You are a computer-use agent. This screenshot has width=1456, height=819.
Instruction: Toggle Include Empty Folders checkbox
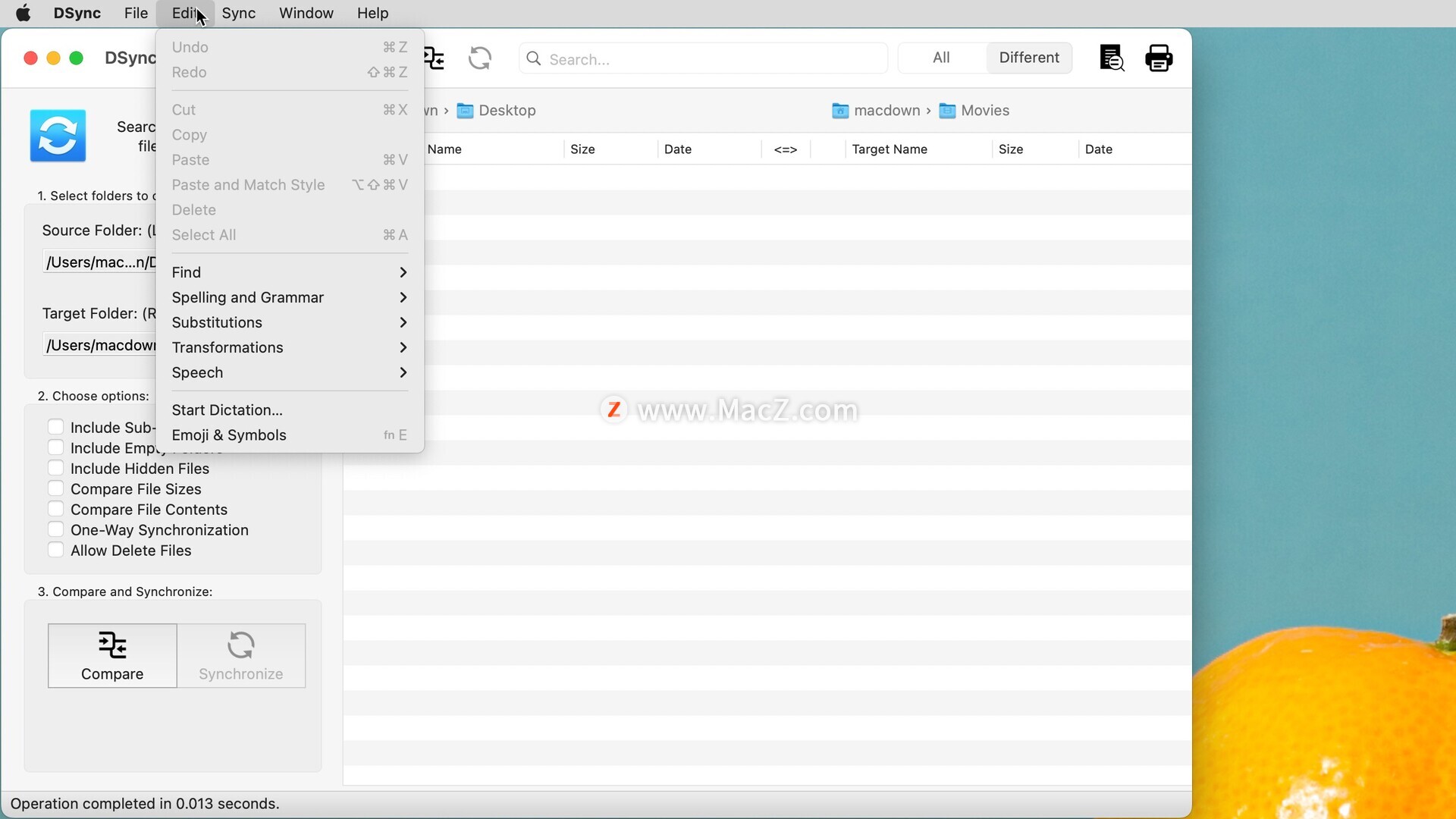[55, 447]
